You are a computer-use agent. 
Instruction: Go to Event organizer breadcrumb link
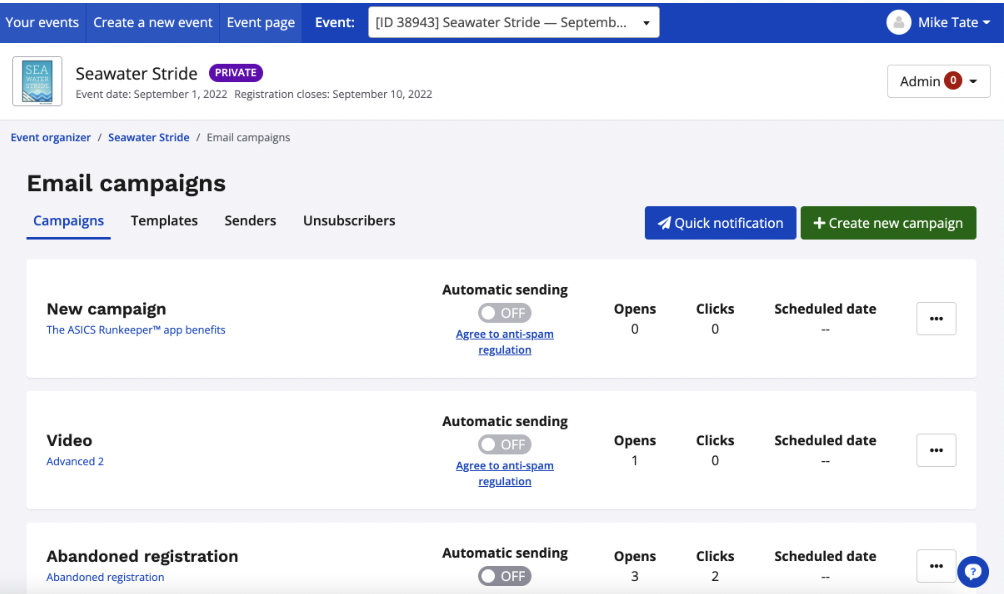click(51, 138)
